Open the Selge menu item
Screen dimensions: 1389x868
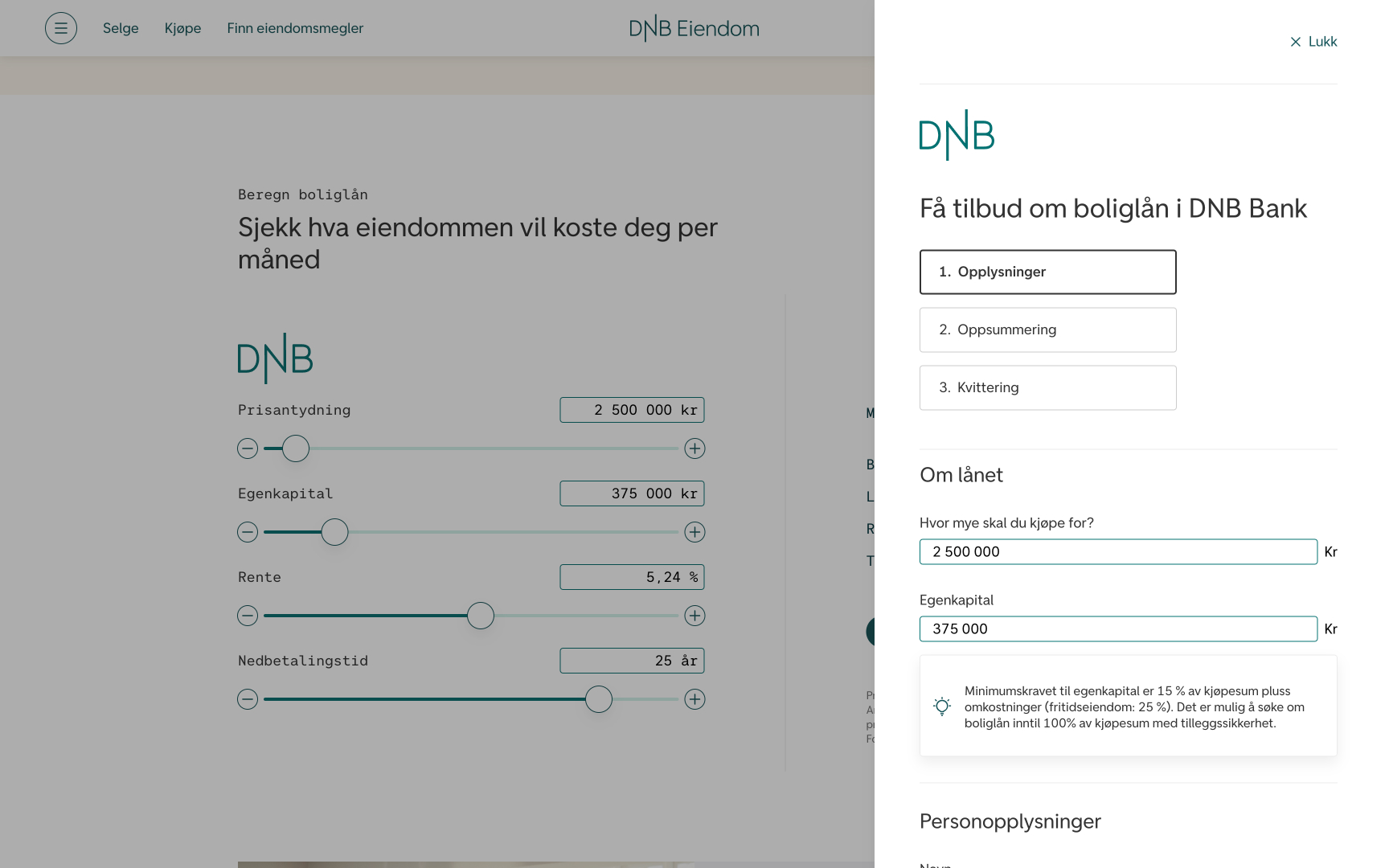121,28
